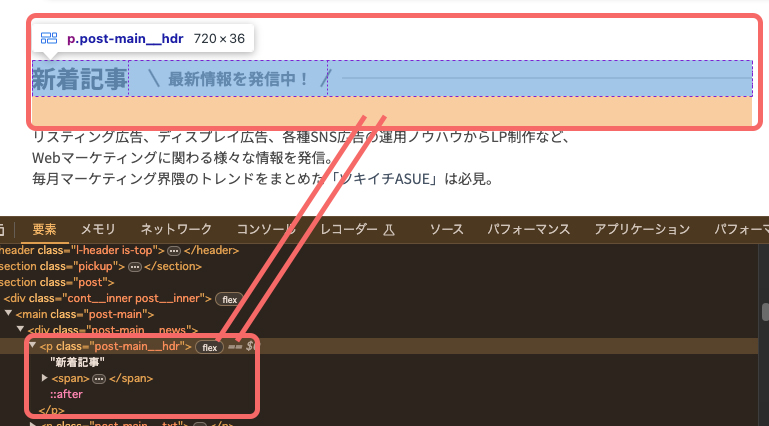Collapse the p post-main__hdr node
Screen dimensions: 769x426
click(32, 346)
